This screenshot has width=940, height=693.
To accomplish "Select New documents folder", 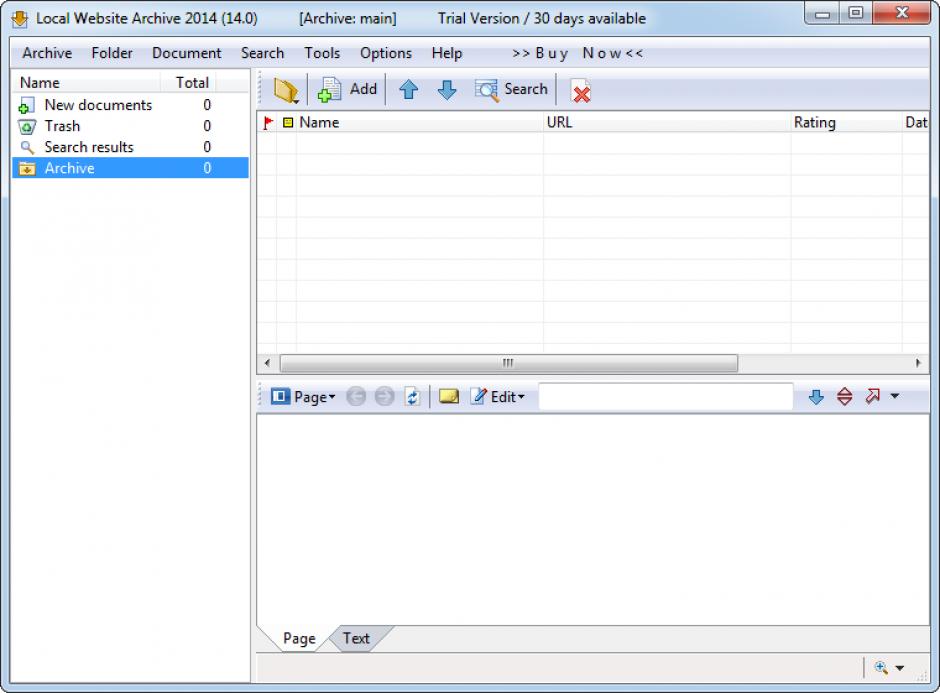I will pos(130,105).
